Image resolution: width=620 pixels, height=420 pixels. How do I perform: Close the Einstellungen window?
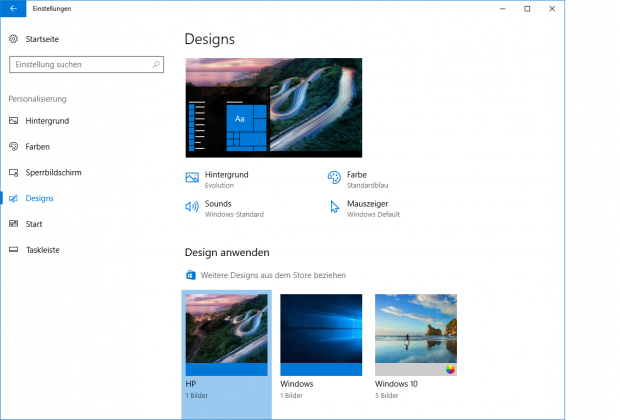[552, 8]
